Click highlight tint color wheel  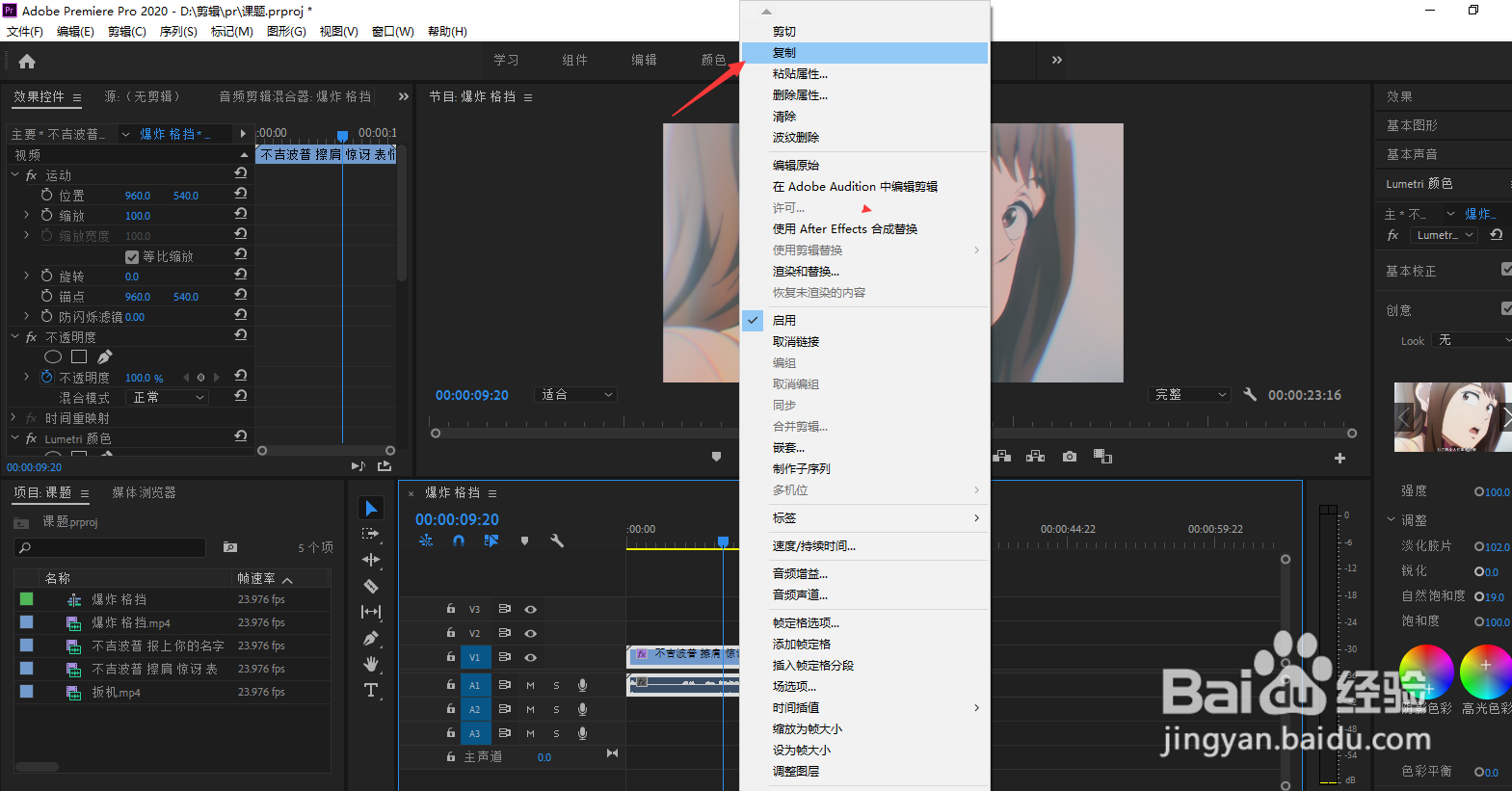(1486, 672)
